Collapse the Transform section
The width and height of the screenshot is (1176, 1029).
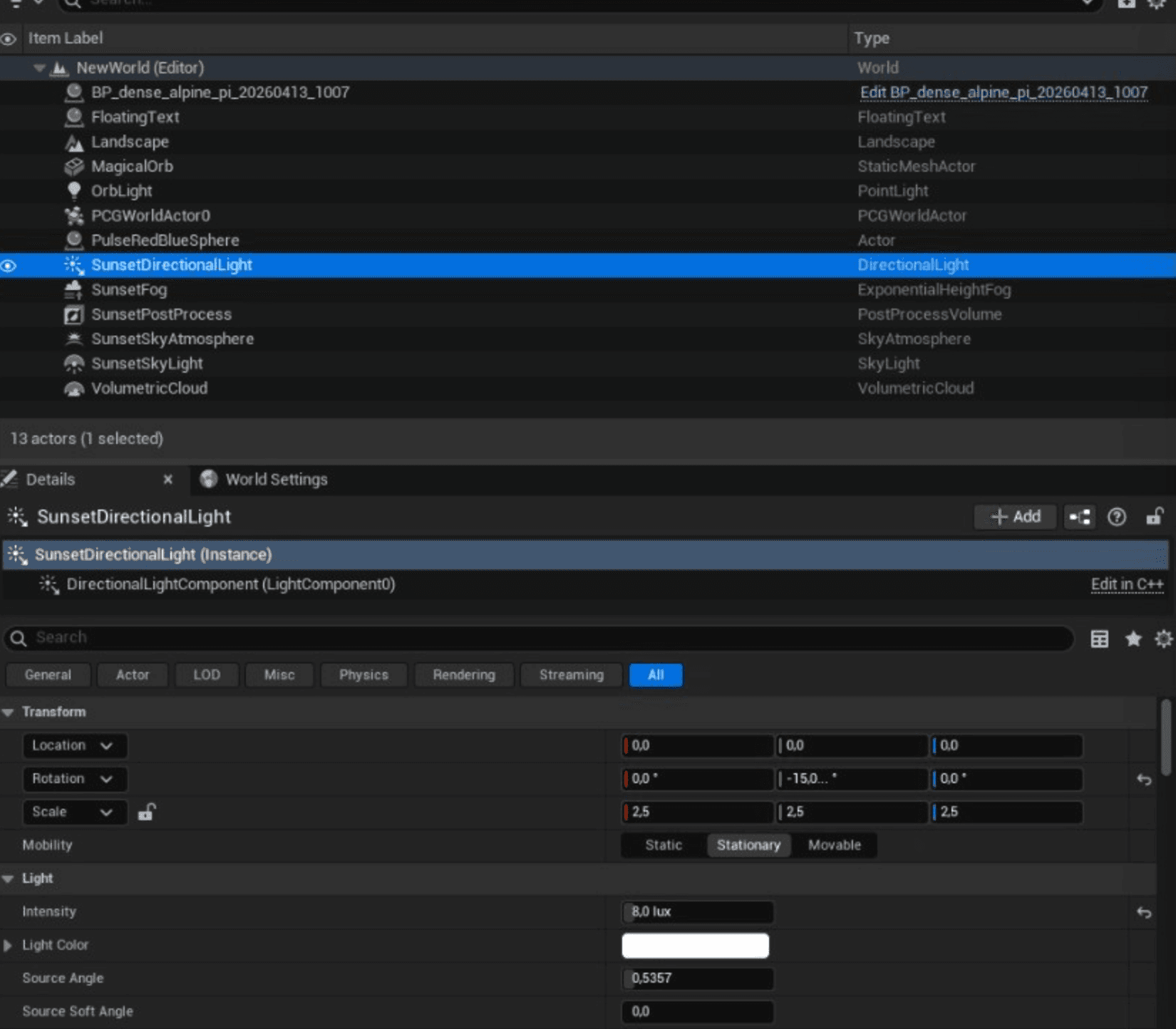[x=8, y=713]
